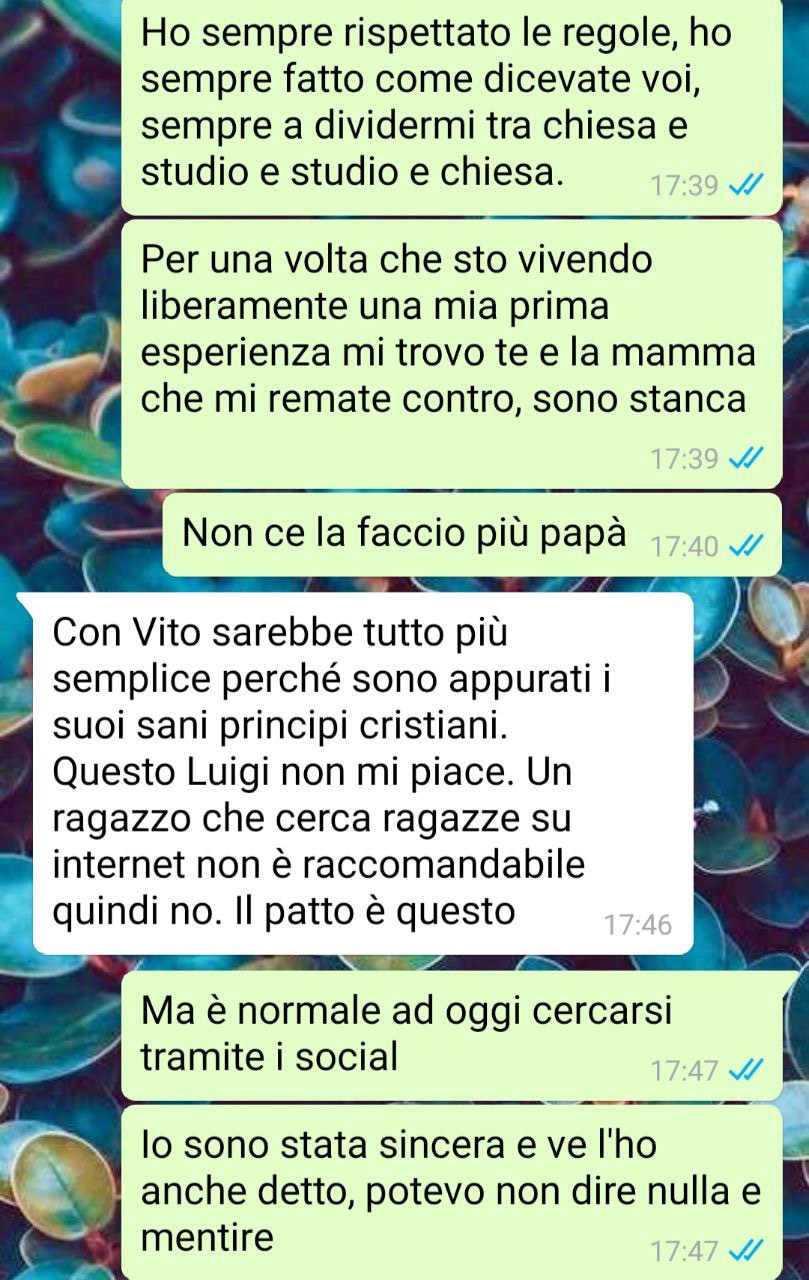Tap the 17:39 timestamp under 'sono stanca'

point(684,459)
